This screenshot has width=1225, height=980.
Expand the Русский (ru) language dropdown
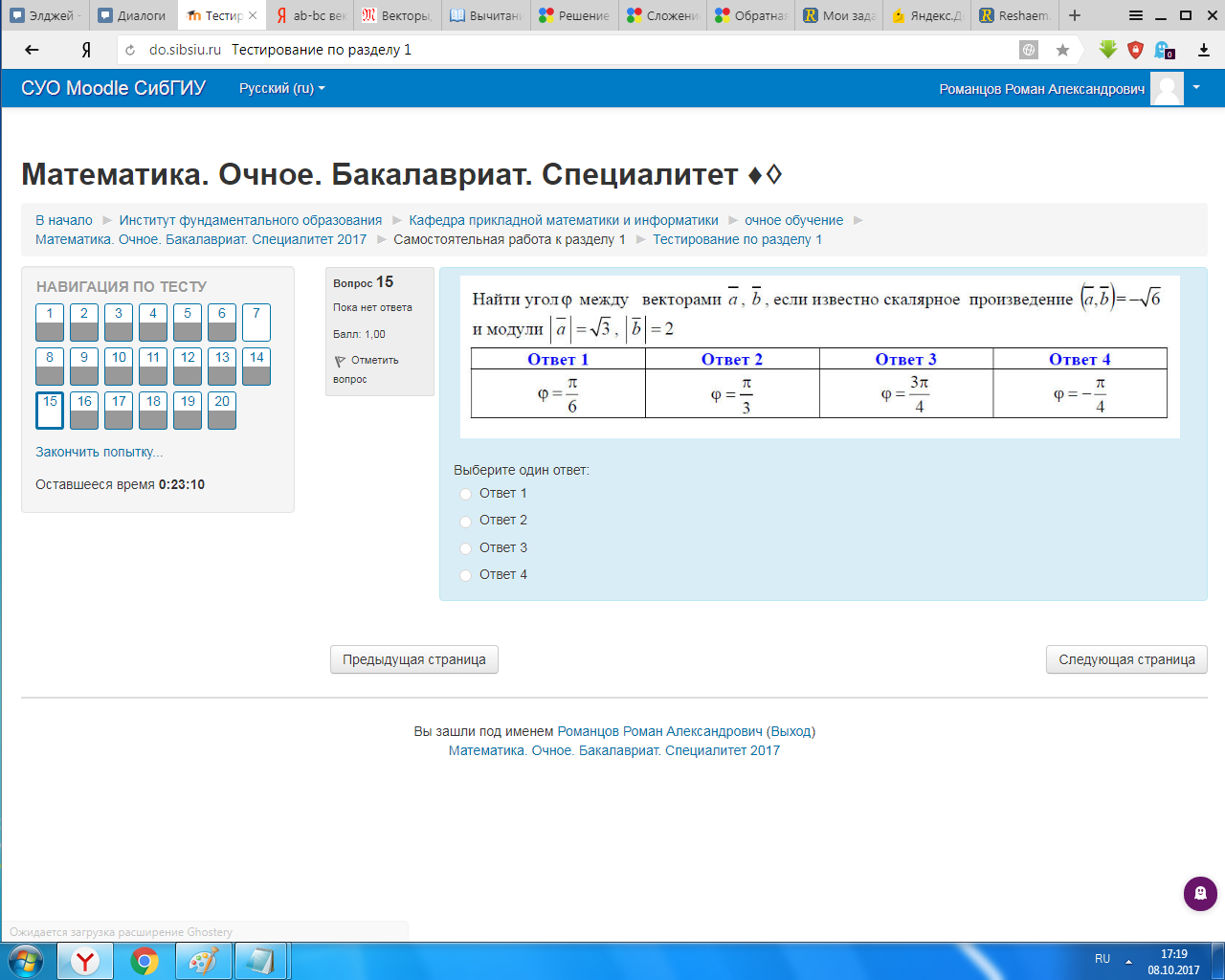(x=281, y=88)
